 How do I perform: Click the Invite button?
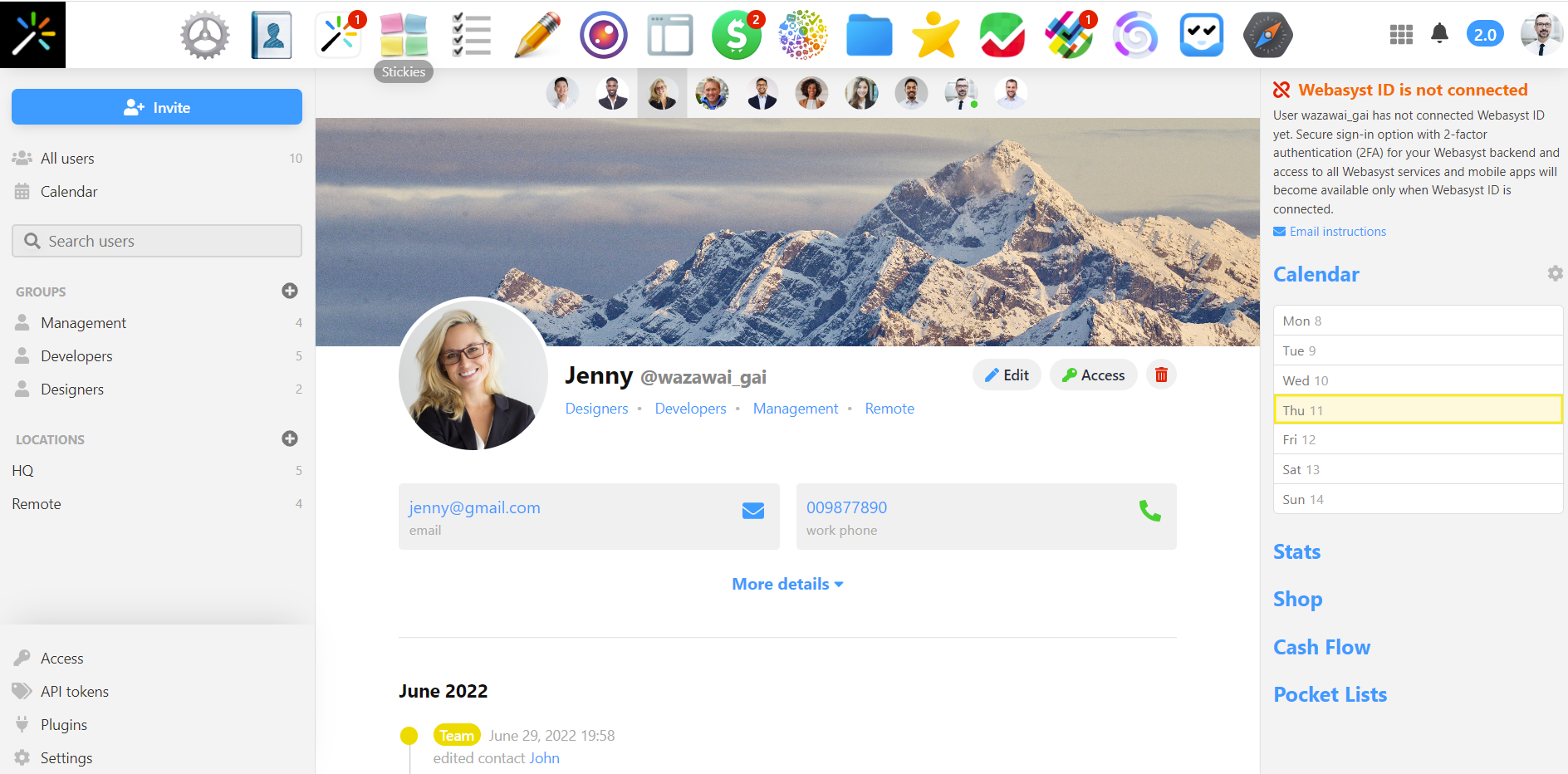tap(156, 106)
